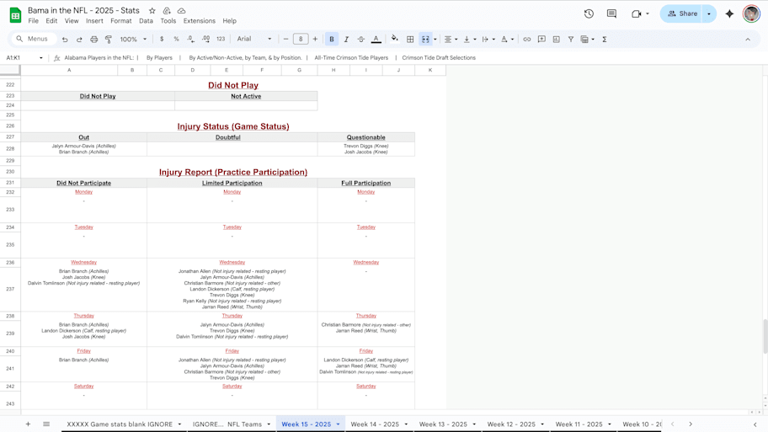Viewport: 768px width, 432px height.
Task: Click the Print icon
Action: pos(94,39)
